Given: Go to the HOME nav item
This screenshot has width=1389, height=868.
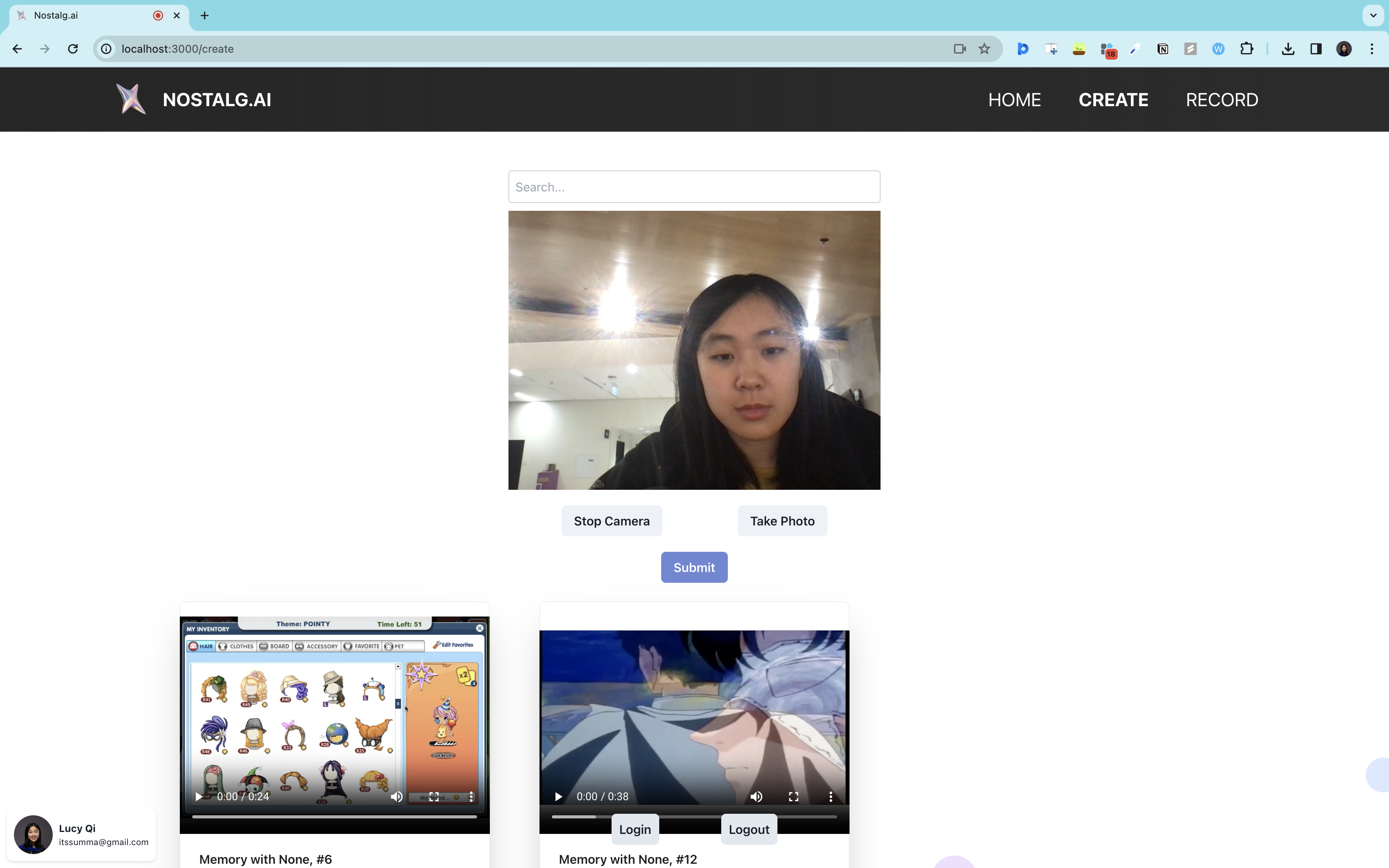Looking at the screenshot, I should 1014,100.
